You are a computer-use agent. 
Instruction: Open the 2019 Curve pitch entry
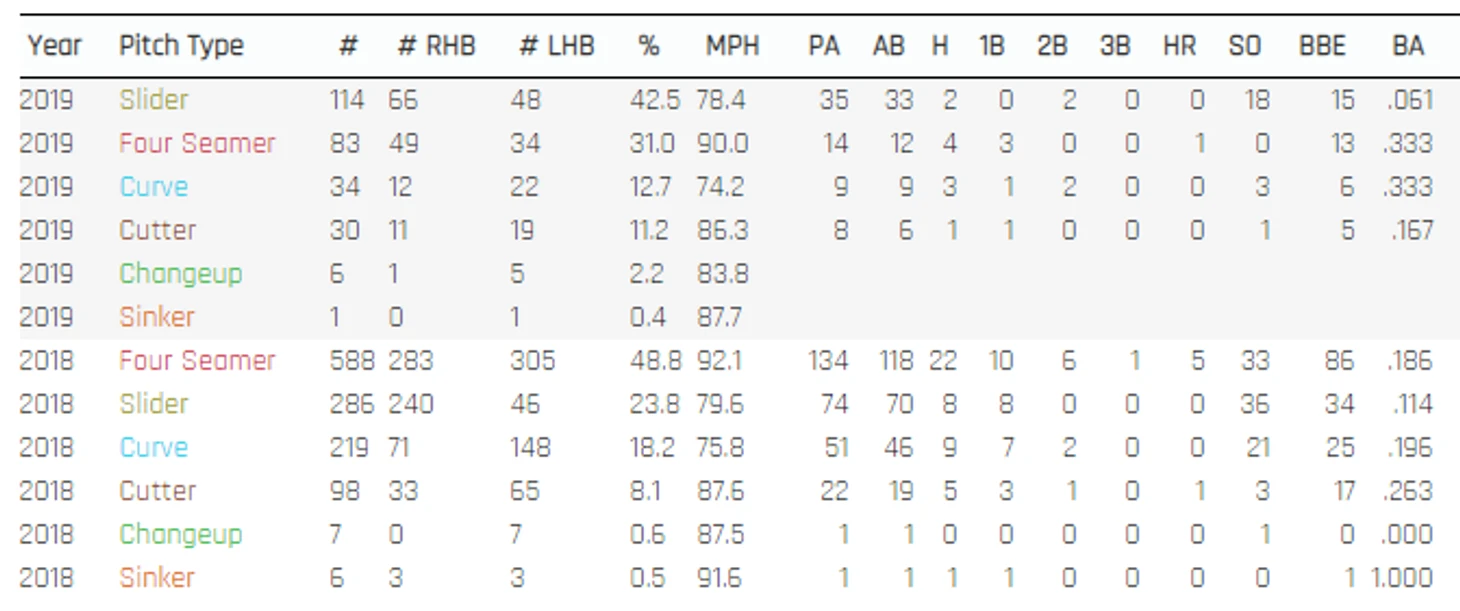[x=154, y=187]
